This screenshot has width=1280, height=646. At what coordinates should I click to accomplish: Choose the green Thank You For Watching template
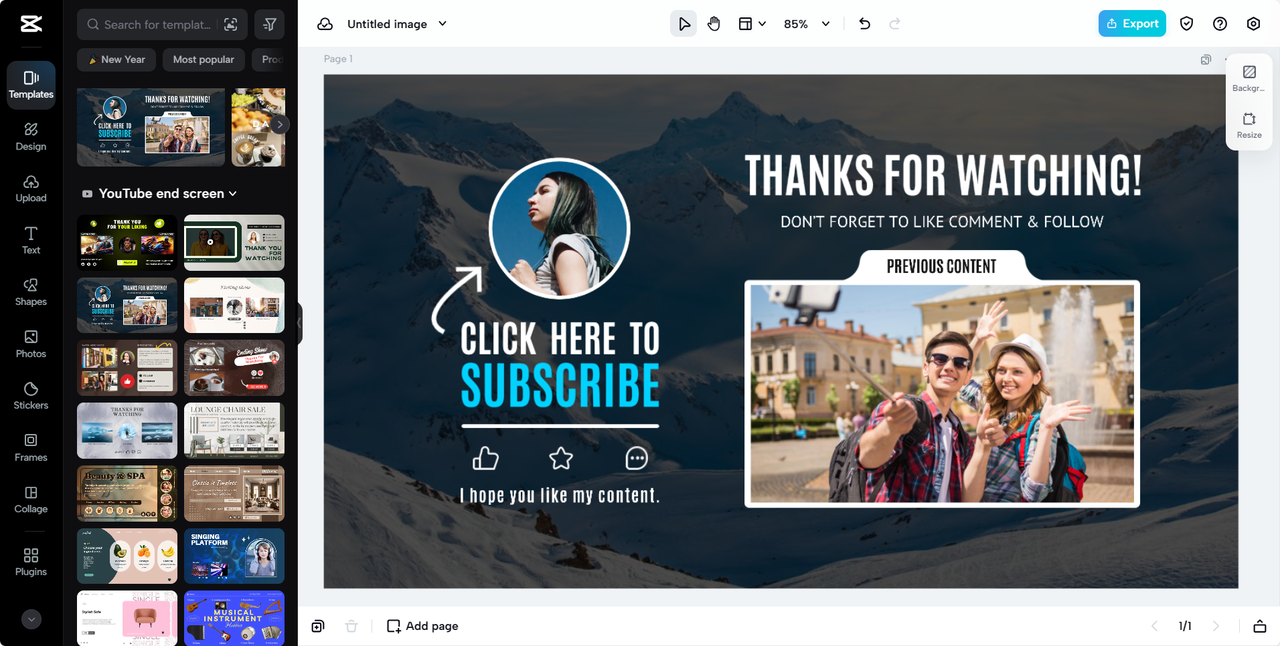(x=234, y=242)
